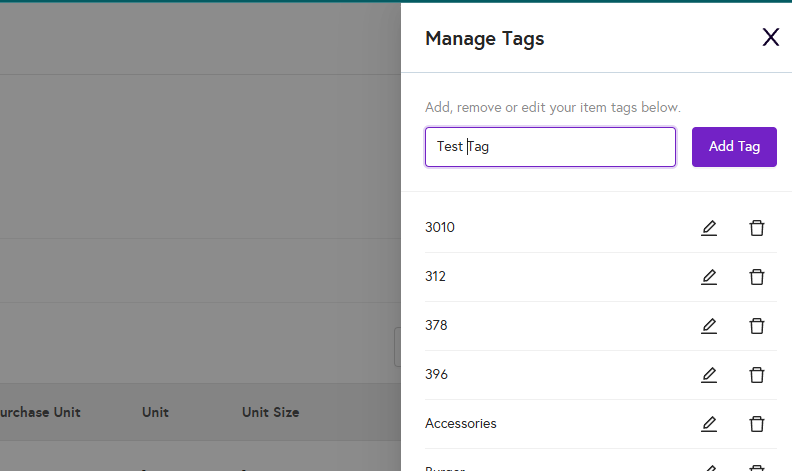Screen dimensions: 792x471
Task: Close the Manage Tags panel
Action: click(770, 38)
